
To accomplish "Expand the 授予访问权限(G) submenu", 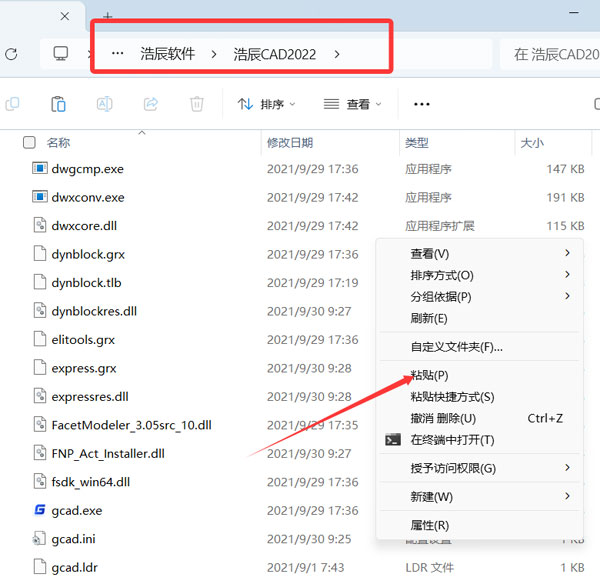I will click(480, 468).
